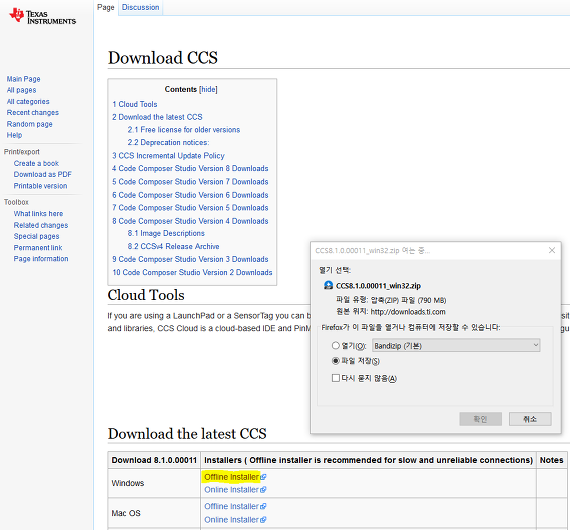Close the CCS8.1.0.00011_win32.zip dialog
The height and width of the screenshot is (530, 570).
point(552,250)
